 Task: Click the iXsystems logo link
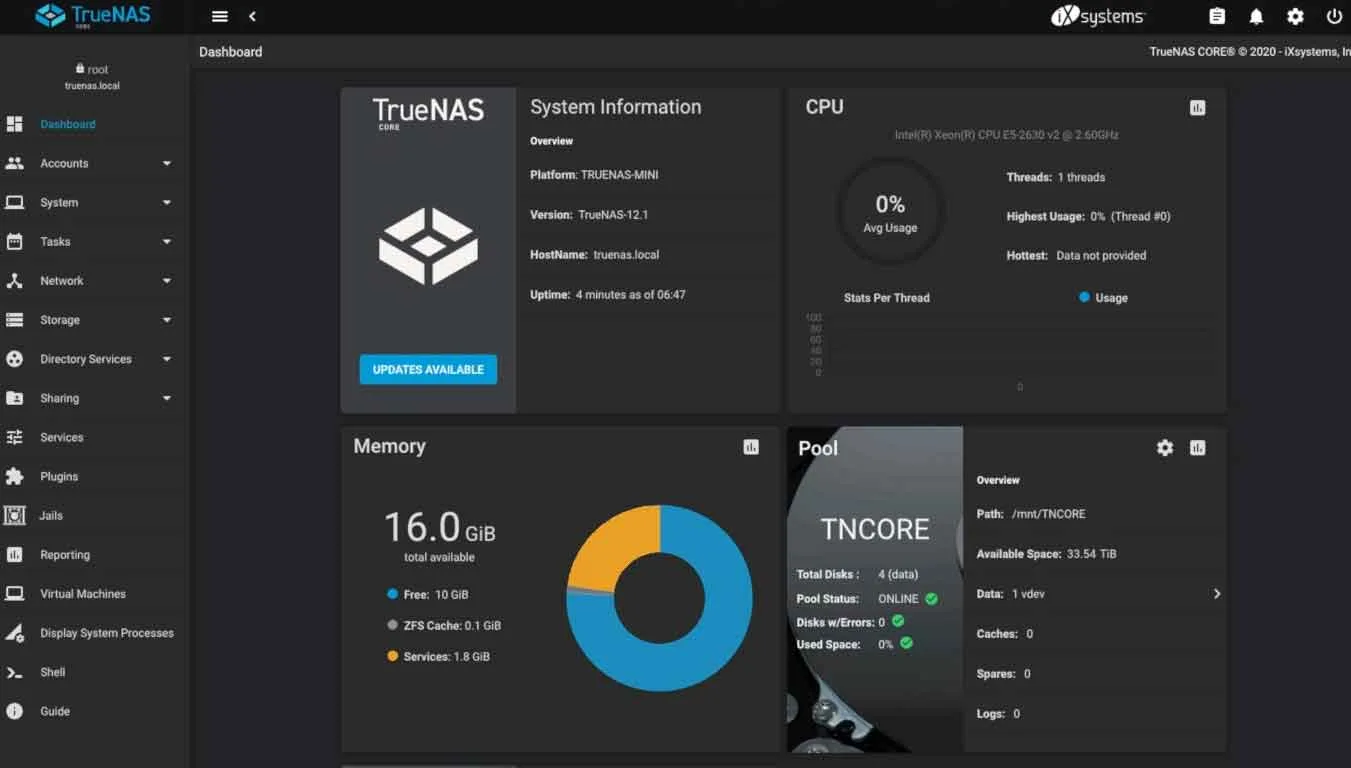(x=1097, y=16)
